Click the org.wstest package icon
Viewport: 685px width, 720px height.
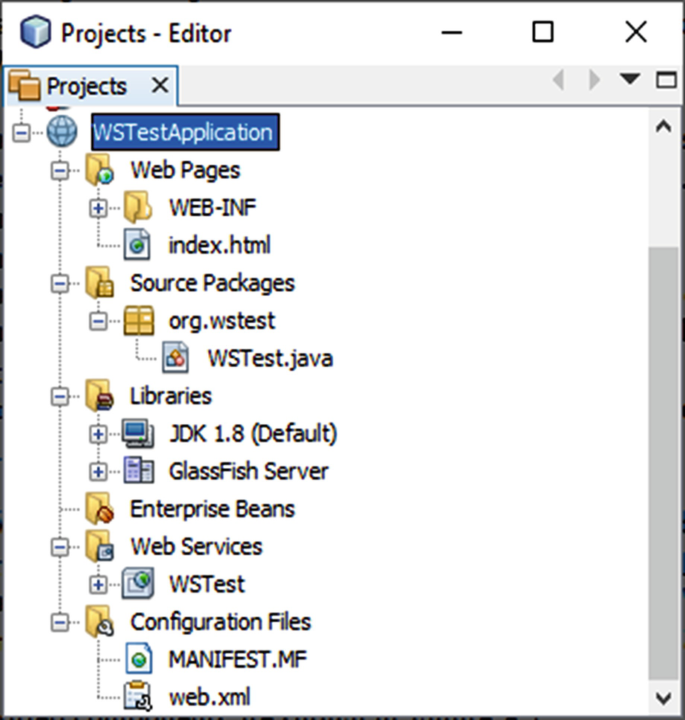[x=139, y=321]
